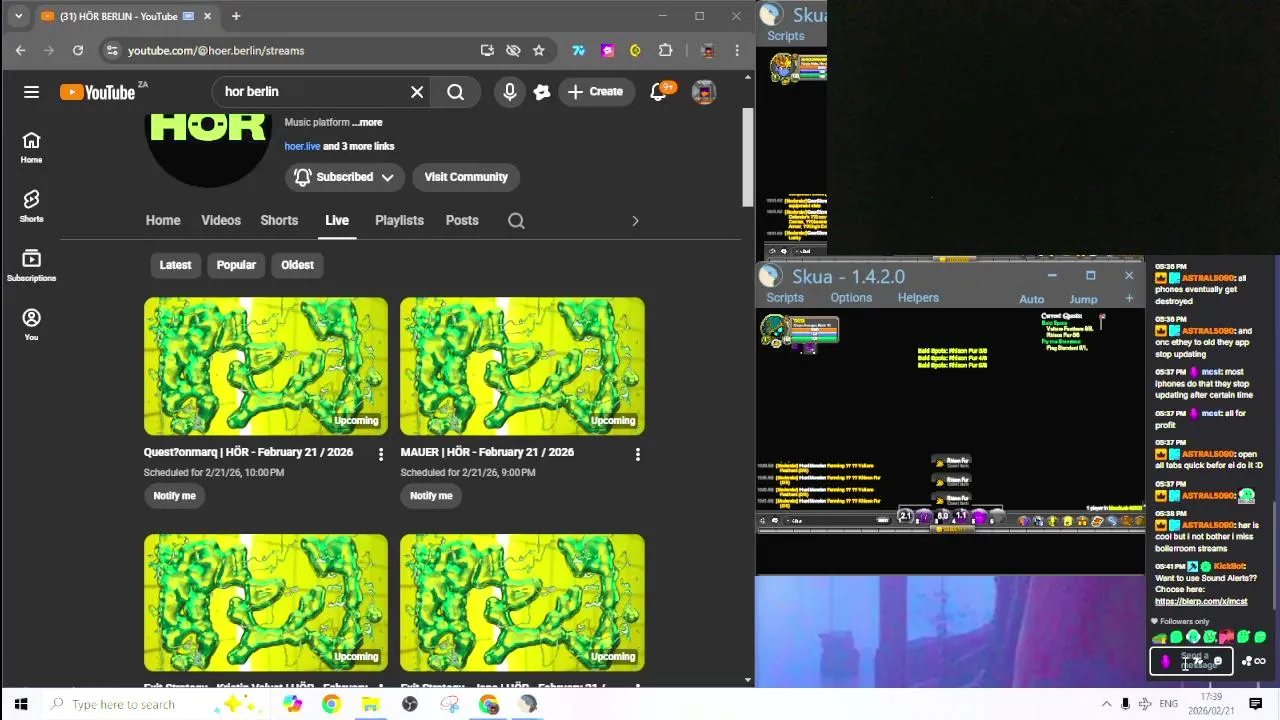Open Chrome tab search dropdown
Image resolution: width=1280 pixels, height=720 pixels.
click(x=18, y=16)
